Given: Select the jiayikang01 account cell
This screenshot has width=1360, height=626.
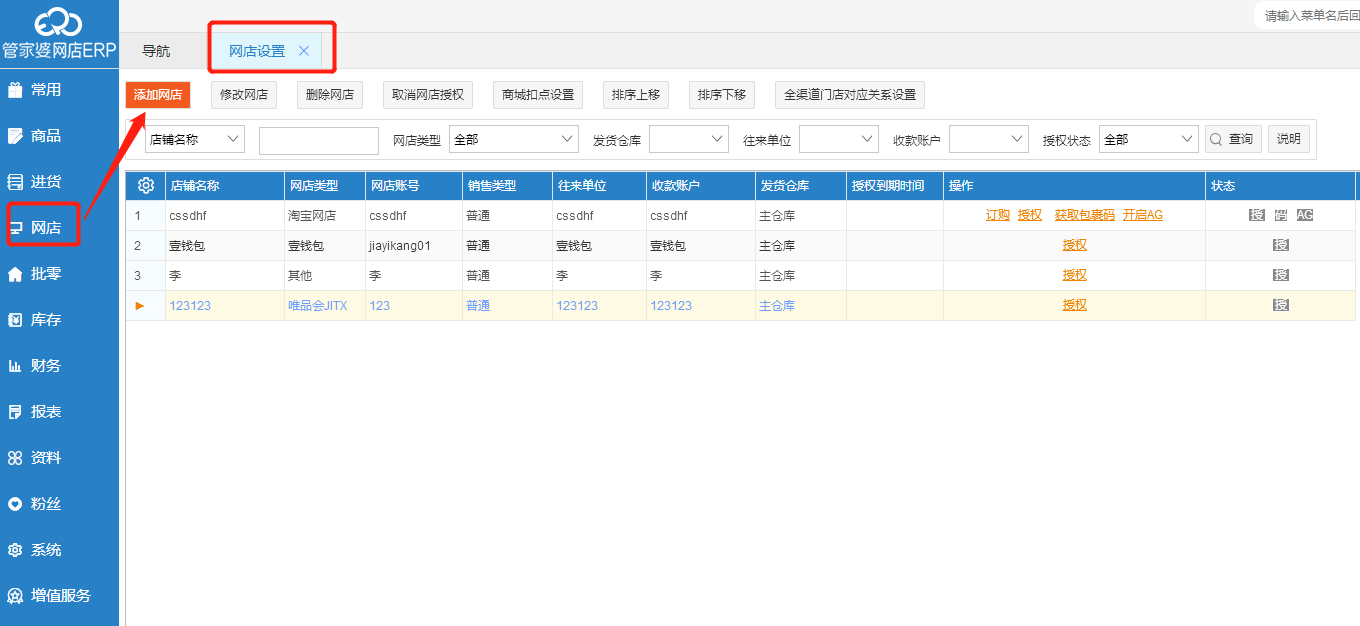Looking at the screenshot, I should tap(412, 245).
